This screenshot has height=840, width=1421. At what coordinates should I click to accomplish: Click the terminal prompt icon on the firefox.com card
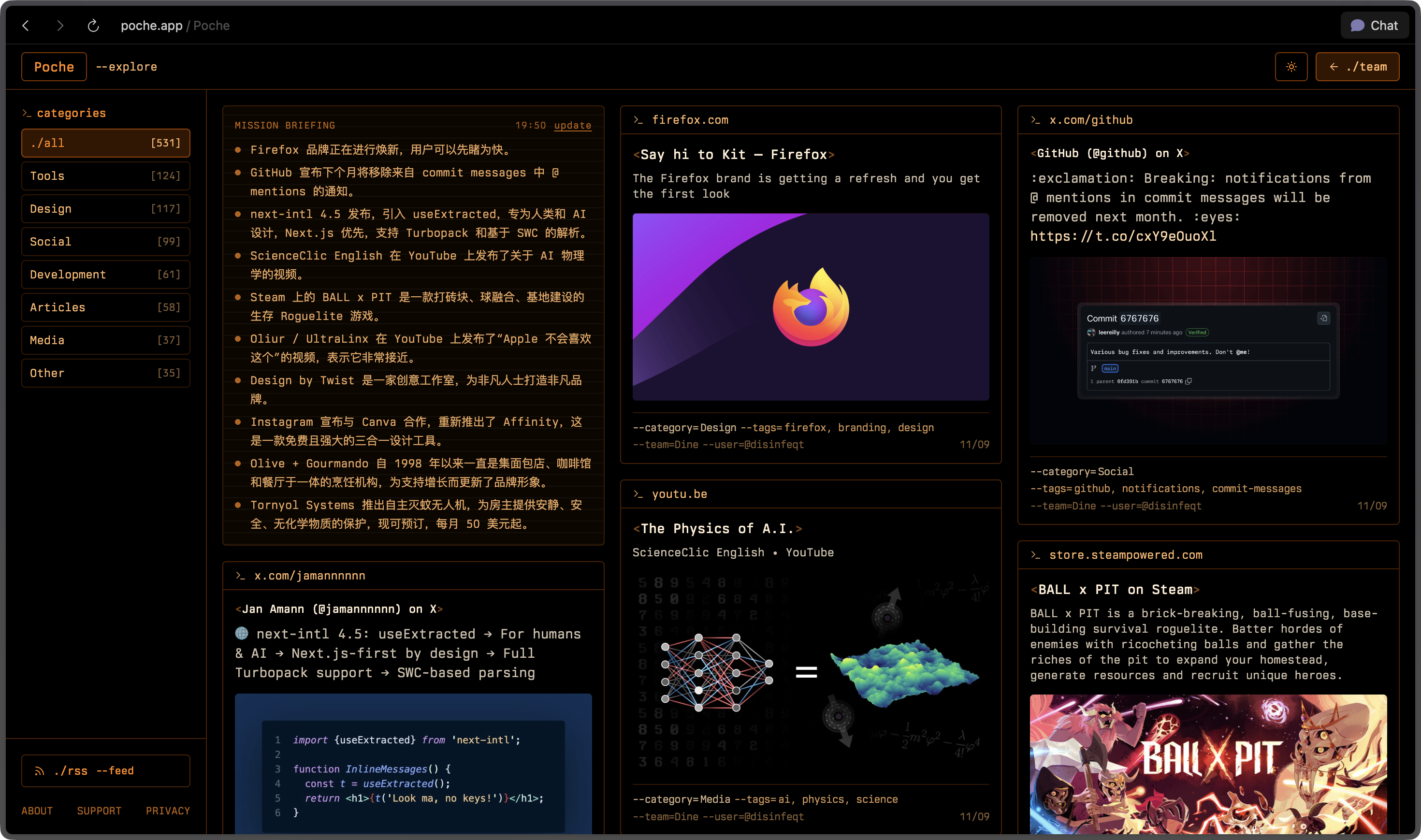click(x=639, y=119)
